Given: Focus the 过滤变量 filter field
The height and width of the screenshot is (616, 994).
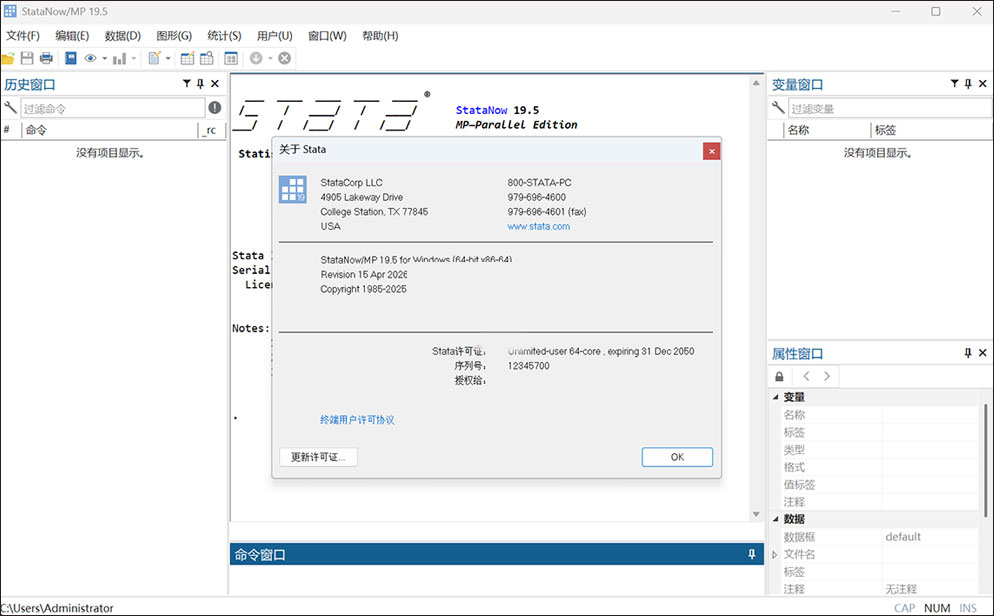Looking at the screenshot, I should pyautogui.click(x=890, y=108).
